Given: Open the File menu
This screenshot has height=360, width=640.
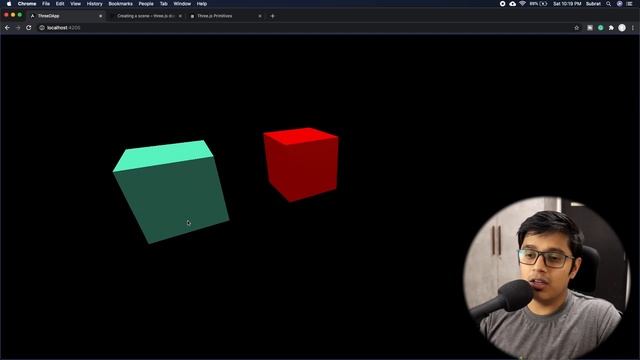Looking at the screenshot, I should pos(46,4).
